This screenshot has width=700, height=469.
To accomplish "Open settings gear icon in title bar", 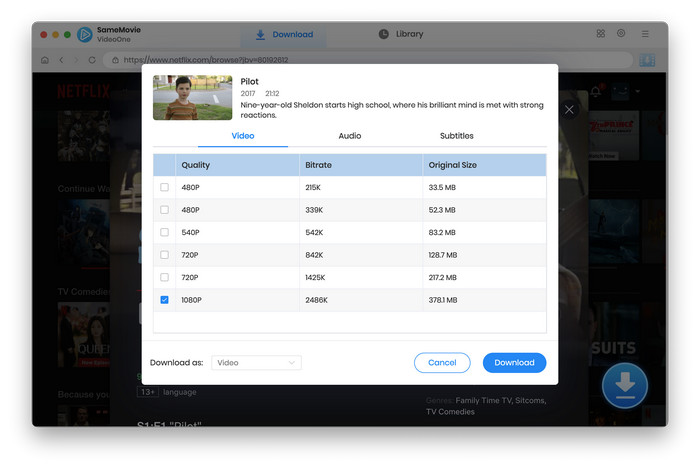I will (x=621, y=33).
